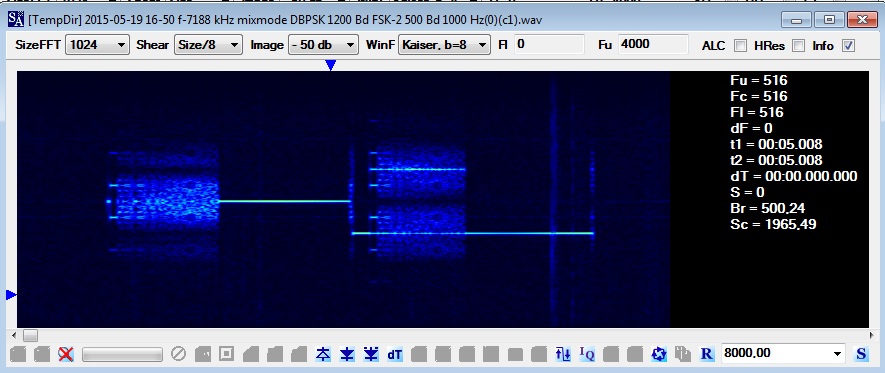The image size is (885, 373).
Task: Open the SizeFFT 1024 dropdown
Action: click(x=97, y=45)
